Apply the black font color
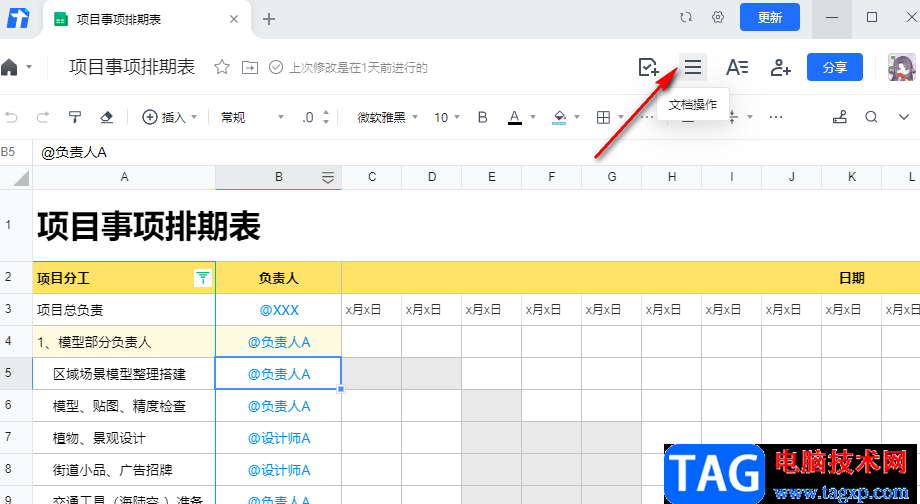The image size is (920, 504). (515, 117)
